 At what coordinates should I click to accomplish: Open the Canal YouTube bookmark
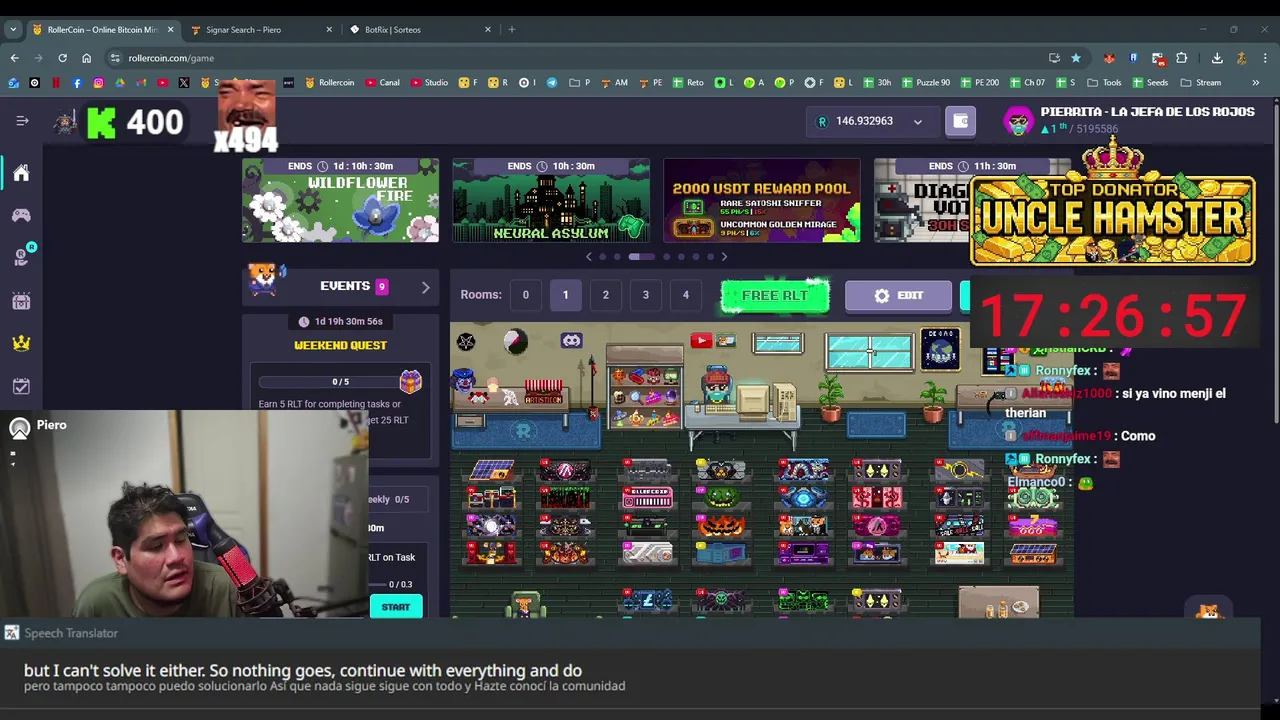pos(383,83)
